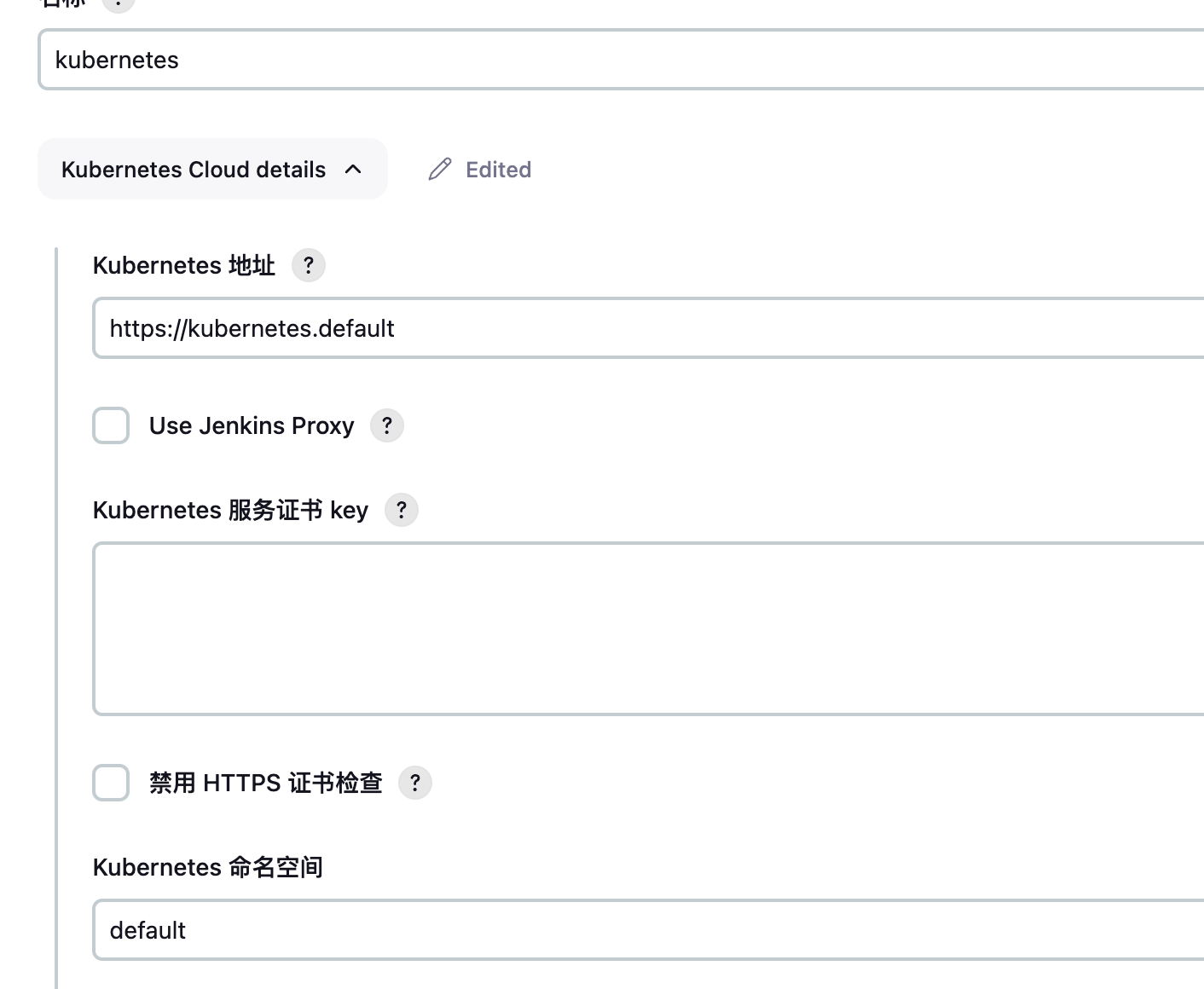Image resolution: width=1204 pixels, height=989 pixels.
Task: Open help for Use Jenkins Proxy
Action: [387, 425]
